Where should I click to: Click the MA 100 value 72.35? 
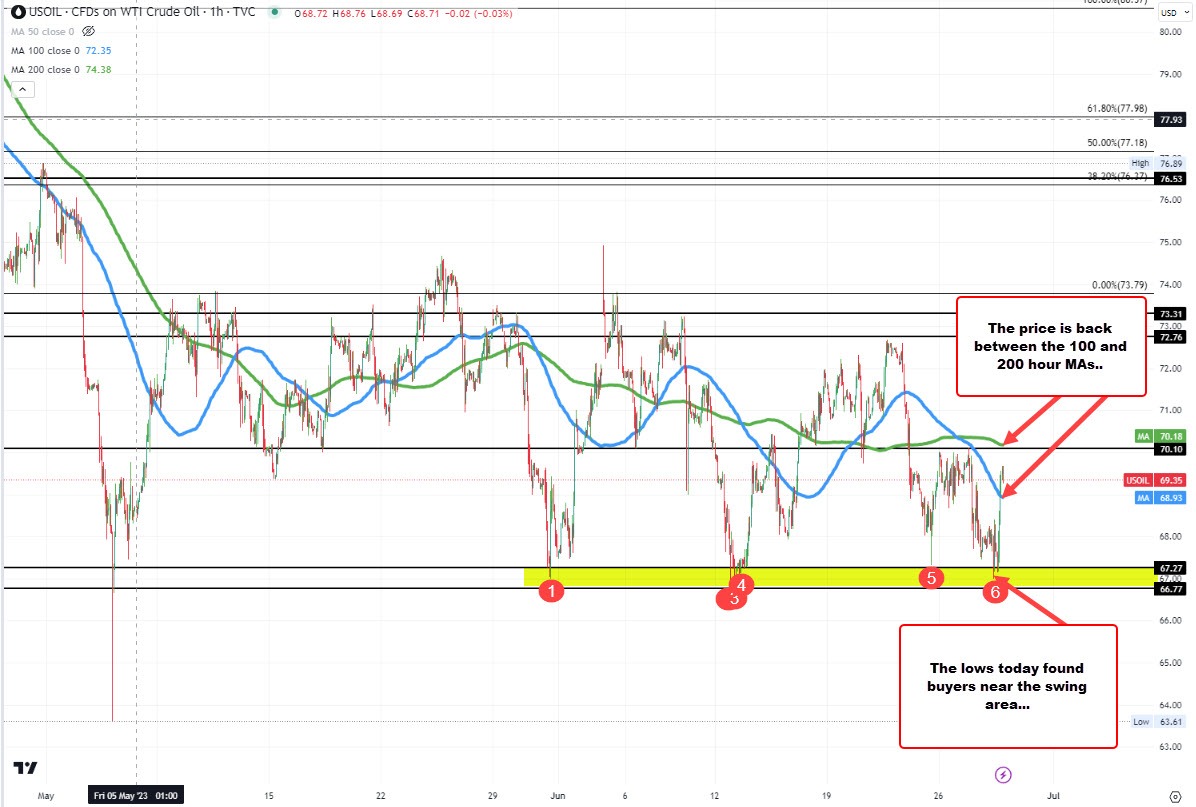tap(98, 50)
